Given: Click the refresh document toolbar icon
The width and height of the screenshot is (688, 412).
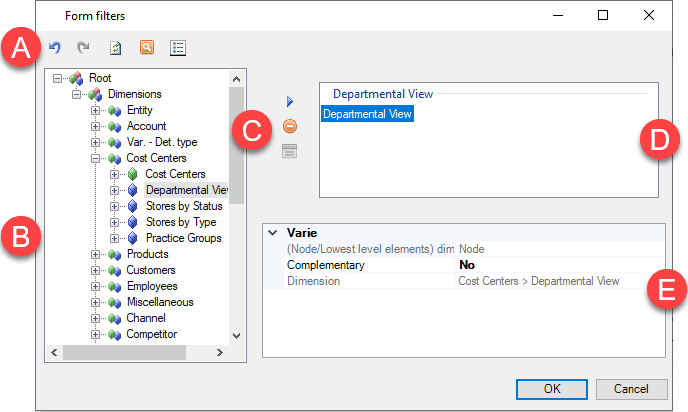Looking at the screenshot, I should coord(115,47).
